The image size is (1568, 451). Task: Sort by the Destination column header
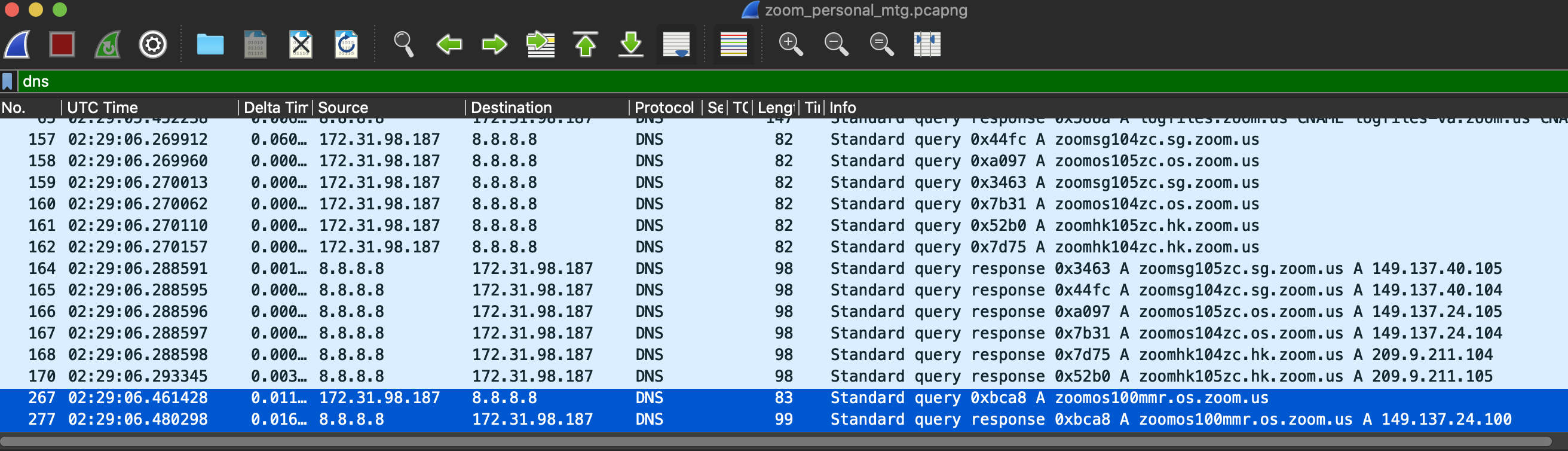click(547, 108)
